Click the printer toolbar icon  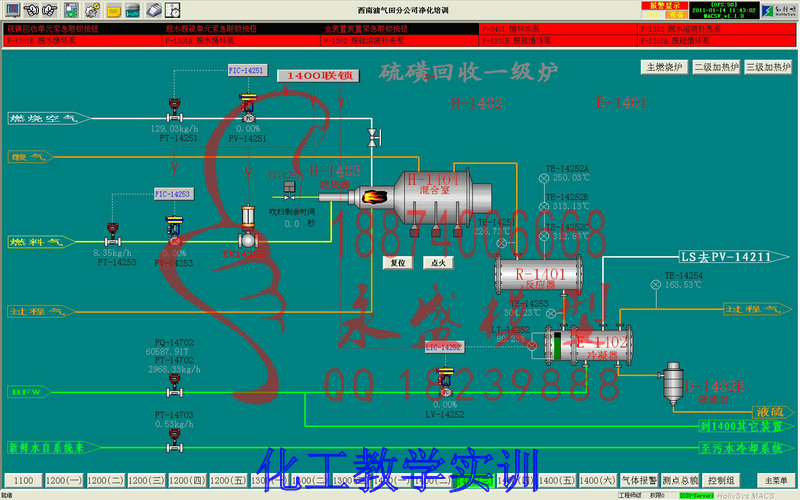[x=154, y=9]
